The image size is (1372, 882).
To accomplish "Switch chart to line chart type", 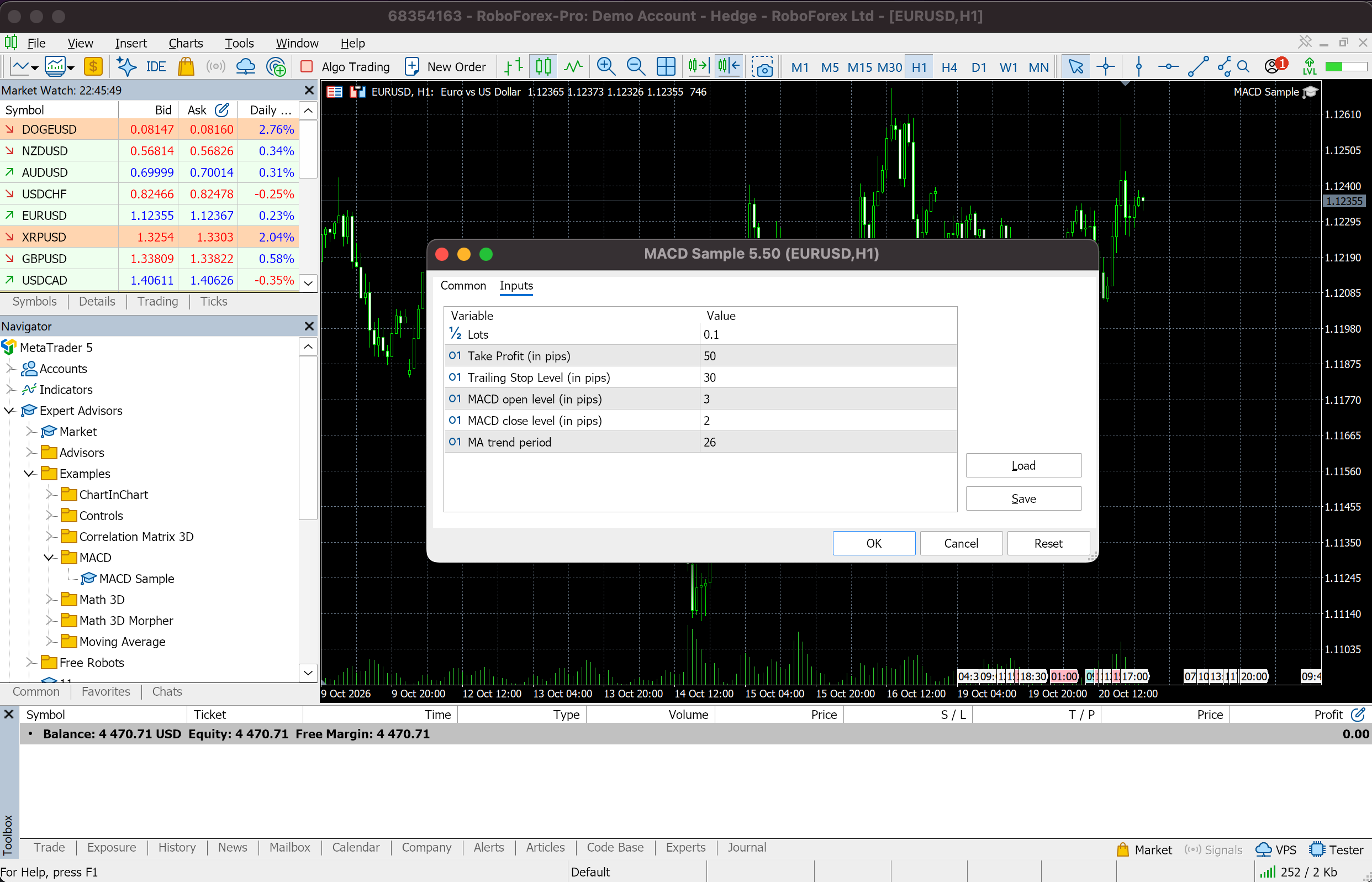I will point(573,67).
